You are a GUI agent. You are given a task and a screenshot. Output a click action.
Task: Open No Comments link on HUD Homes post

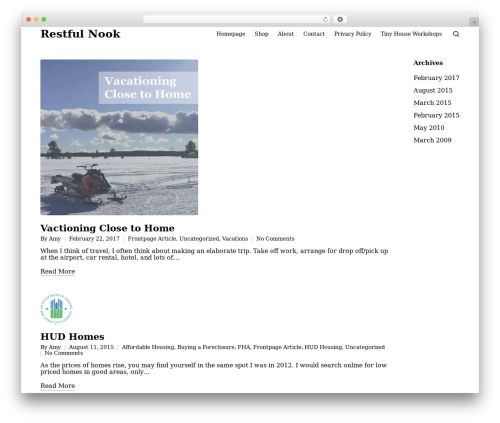click(x=64, y=353)
